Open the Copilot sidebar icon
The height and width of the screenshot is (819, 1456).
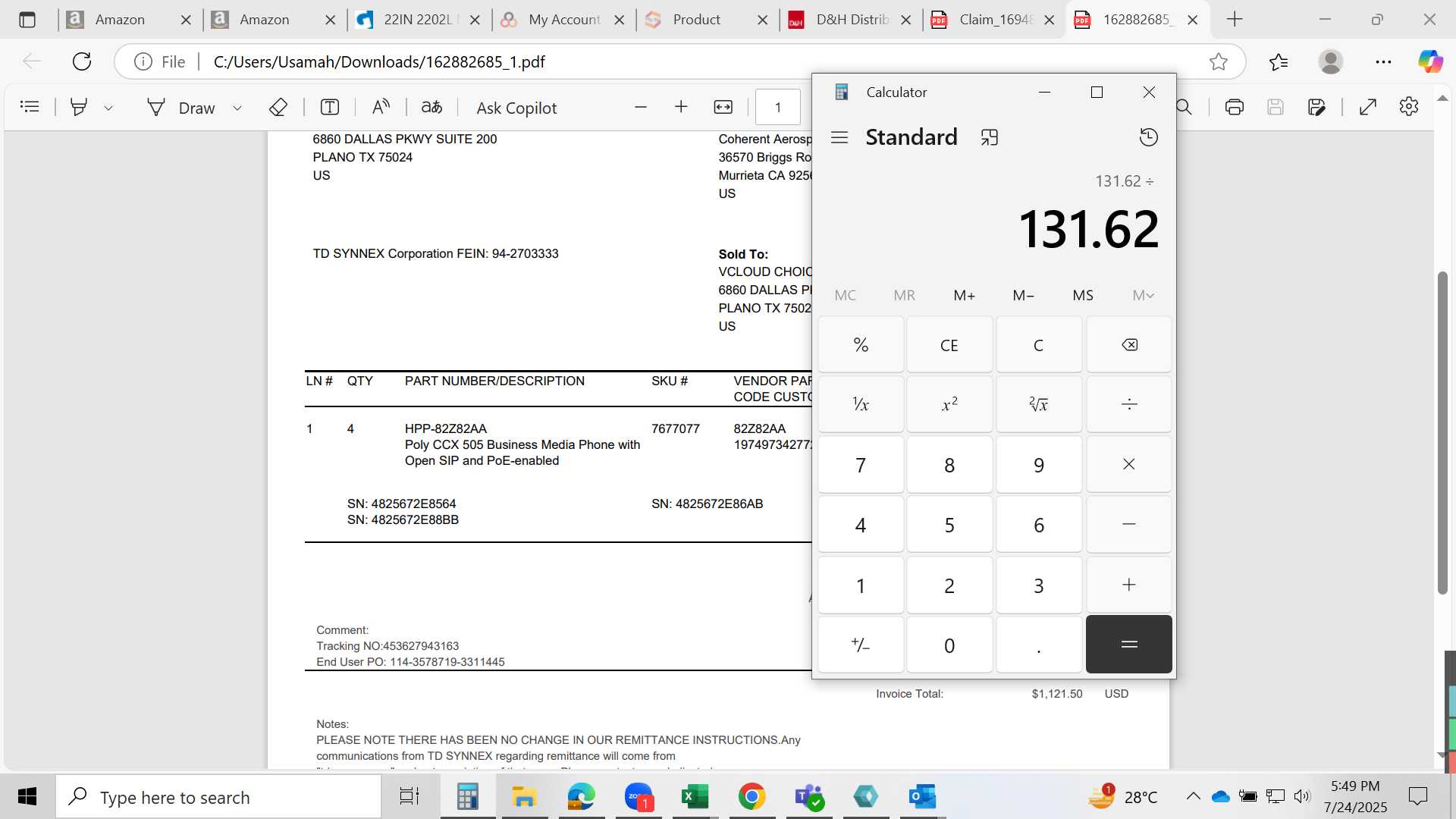[1431, 61]
